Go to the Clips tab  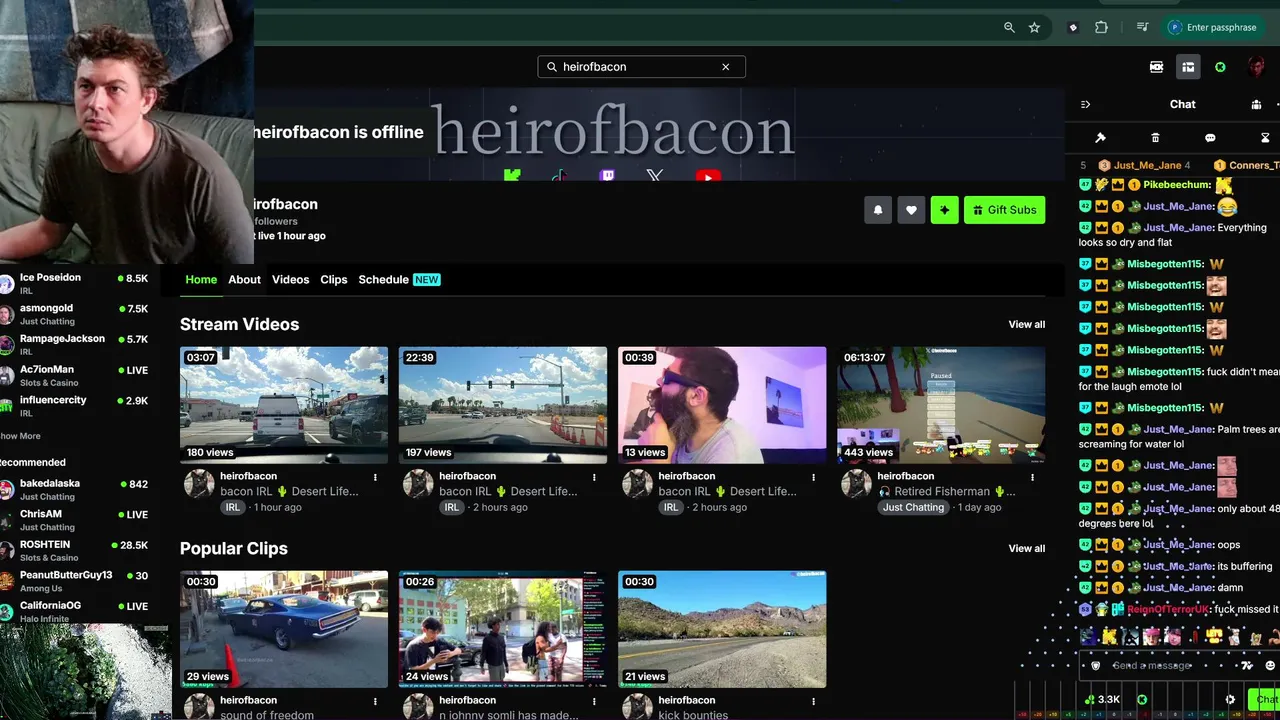coord(334,280)
